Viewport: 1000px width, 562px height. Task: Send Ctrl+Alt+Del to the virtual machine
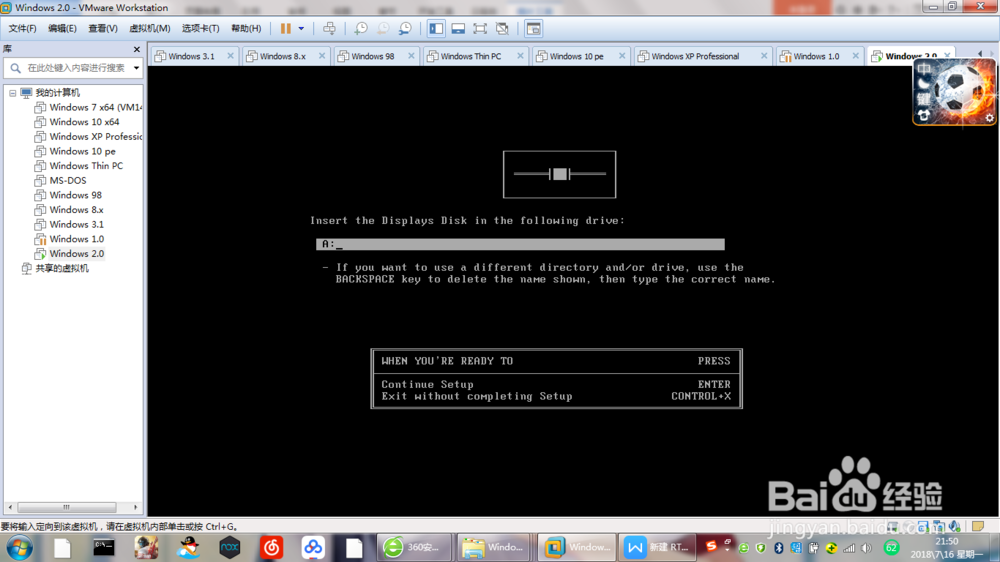pos(329,29)
